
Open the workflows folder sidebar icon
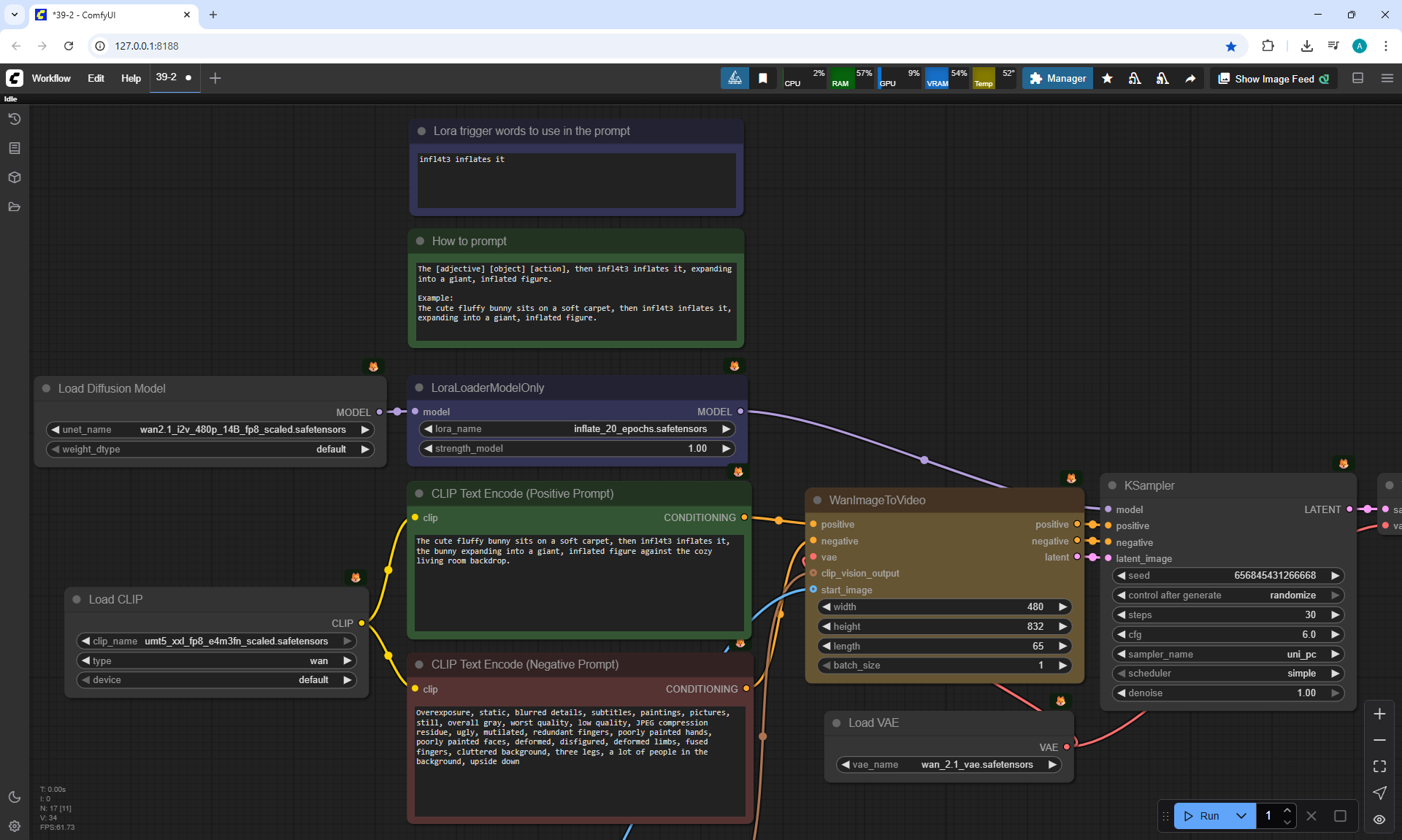pos(14,207)
